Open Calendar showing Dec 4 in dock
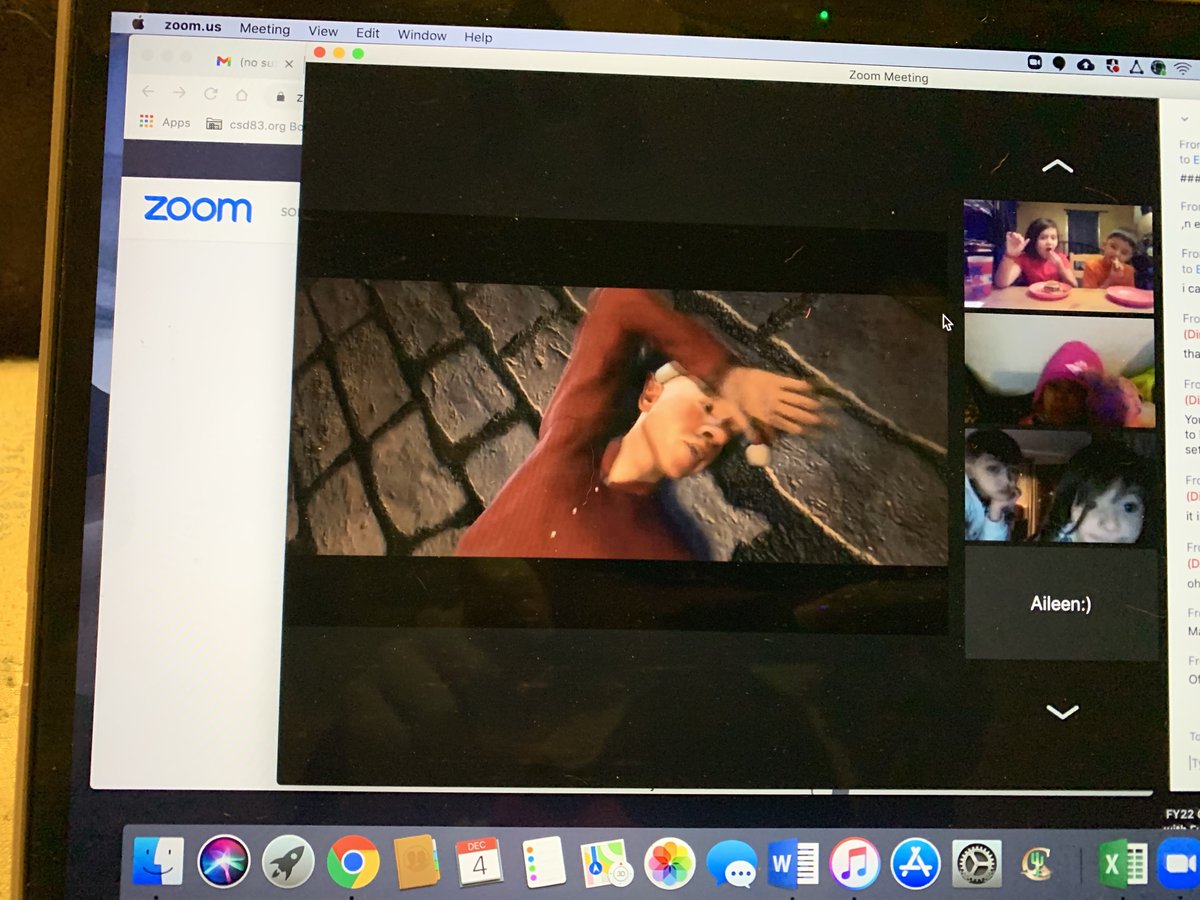The width and height of the screenshot is (1200, 900). [479, 862]
